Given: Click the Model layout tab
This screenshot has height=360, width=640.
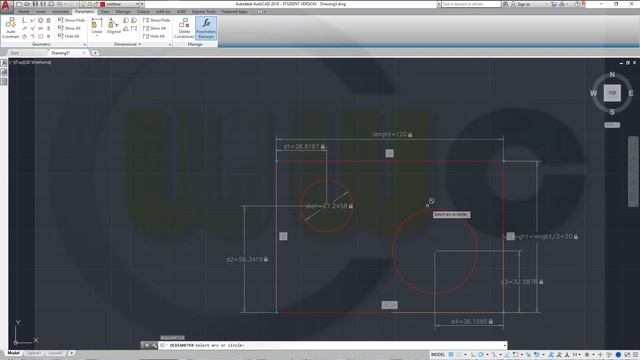Looking at the screenshot, I should point(13,353).
